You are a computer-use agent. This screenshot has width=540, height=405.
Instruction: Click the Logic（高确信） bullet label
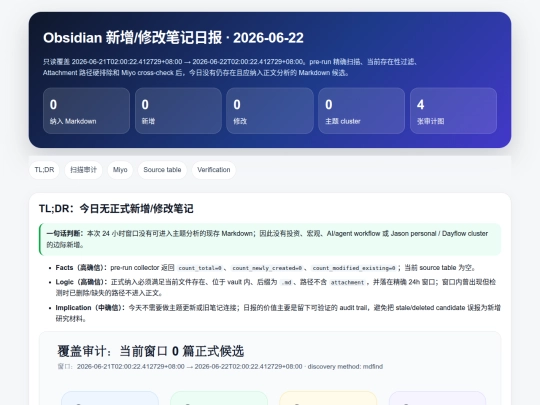pyautogui.click(x=82, y=282)
